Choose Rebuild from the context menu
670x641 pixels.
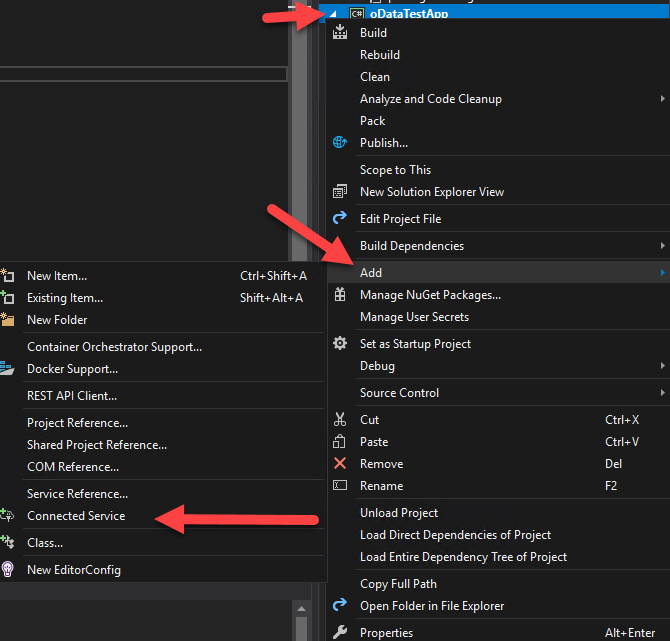click(x=380, y=55)
